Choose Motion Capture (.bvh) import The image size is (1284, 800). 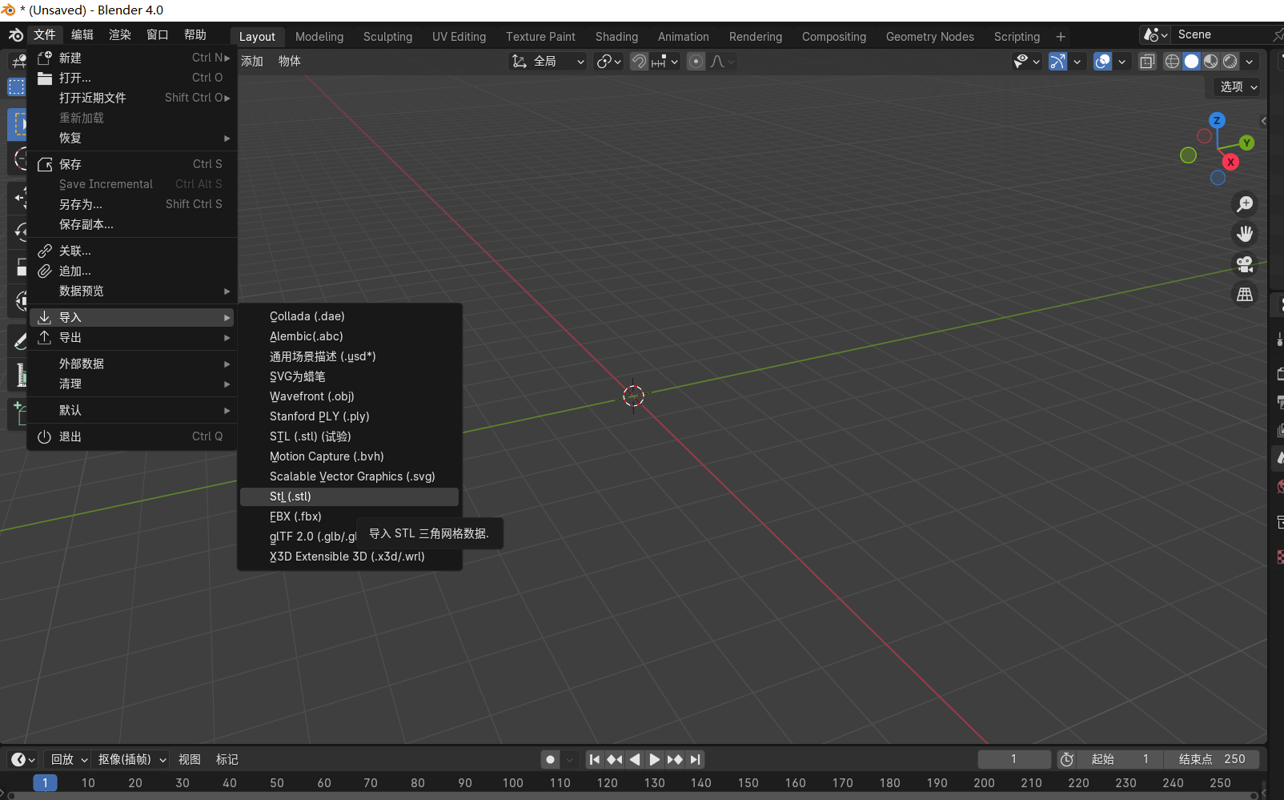(350, 457)
